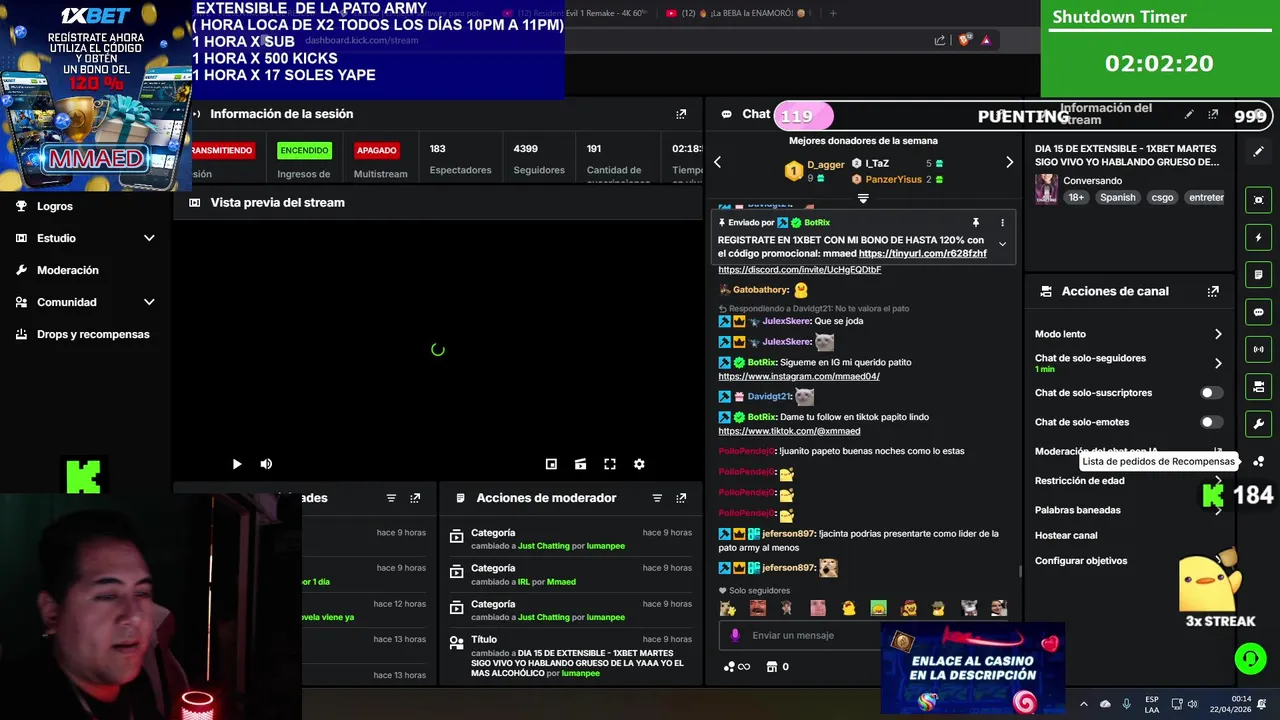Open Drops y recompensas in sidebar

tap(93, 334)
